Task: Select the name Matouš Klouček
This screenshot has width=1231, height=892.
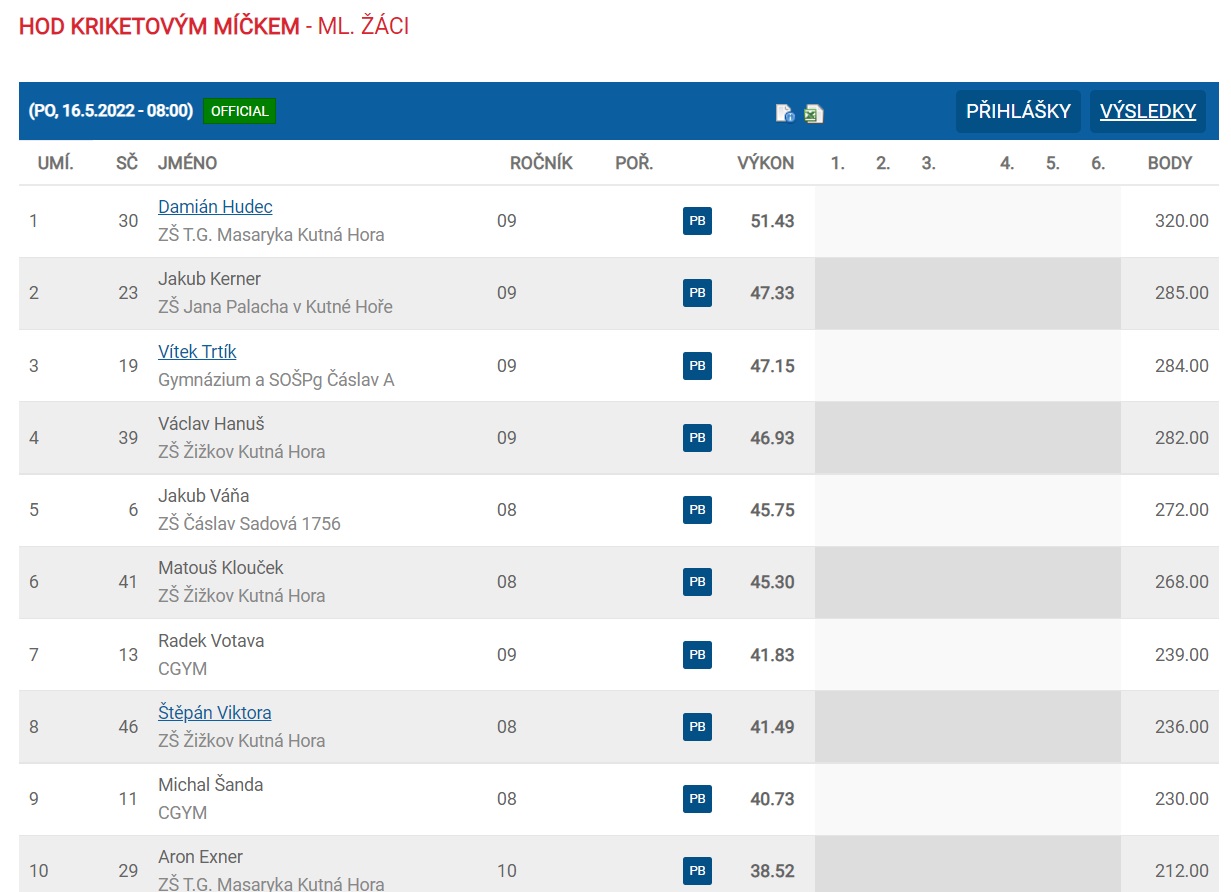Action: pos(220,568)
